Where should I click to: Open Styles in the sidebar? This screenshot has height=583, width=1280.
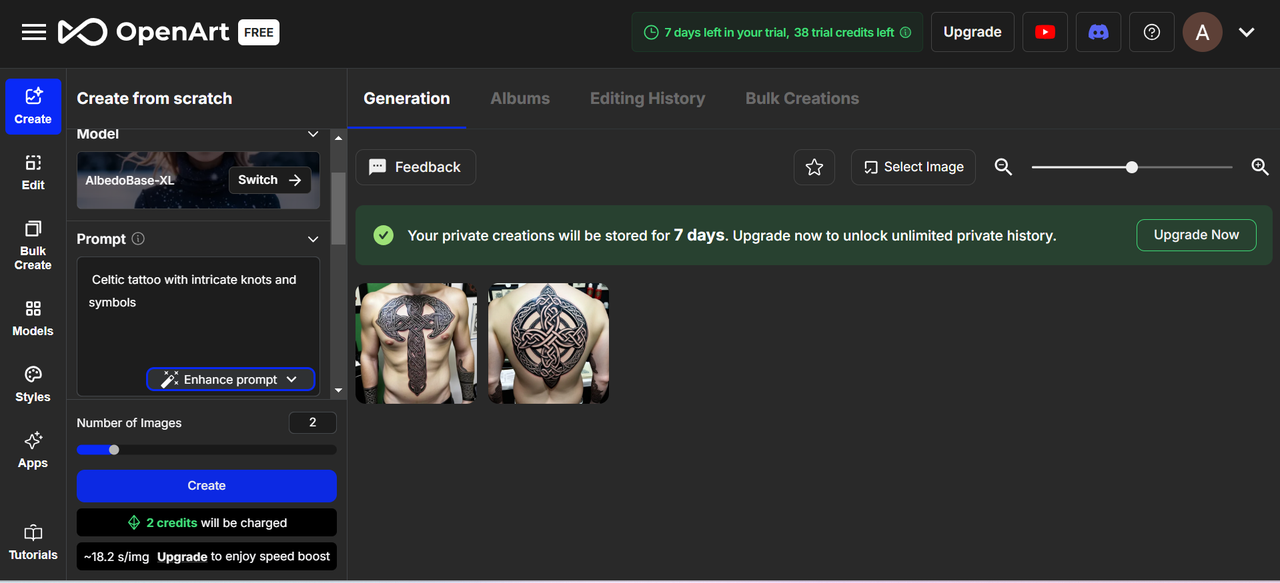(x=33, y=383)
